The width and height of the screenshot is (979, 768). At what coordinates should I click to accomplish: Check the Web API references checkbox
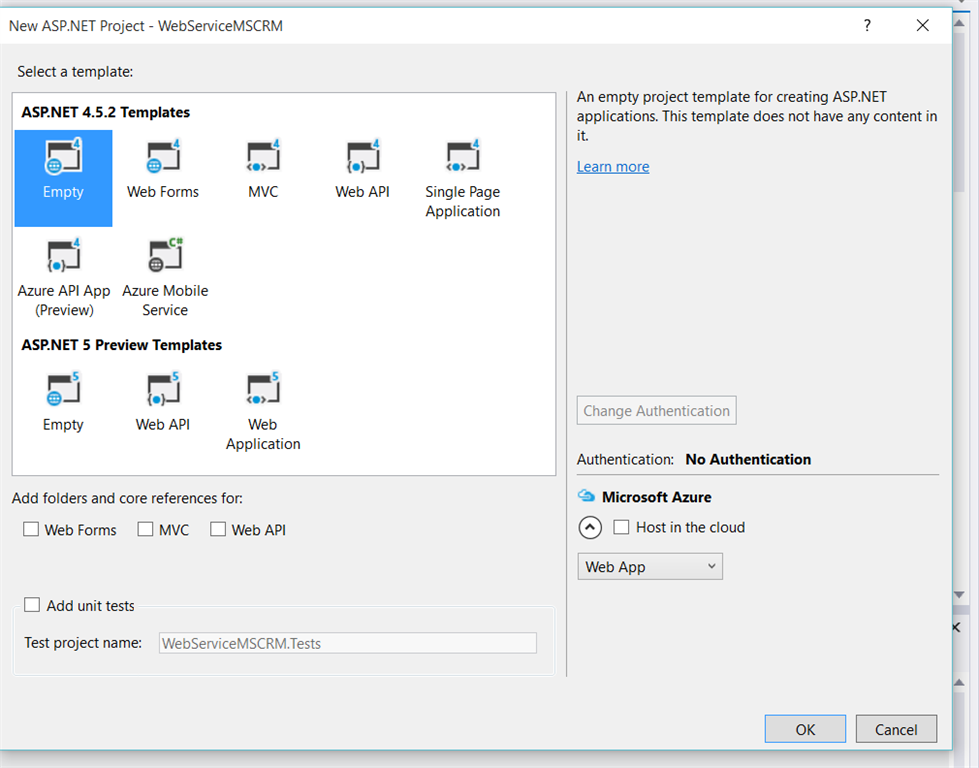217,529
